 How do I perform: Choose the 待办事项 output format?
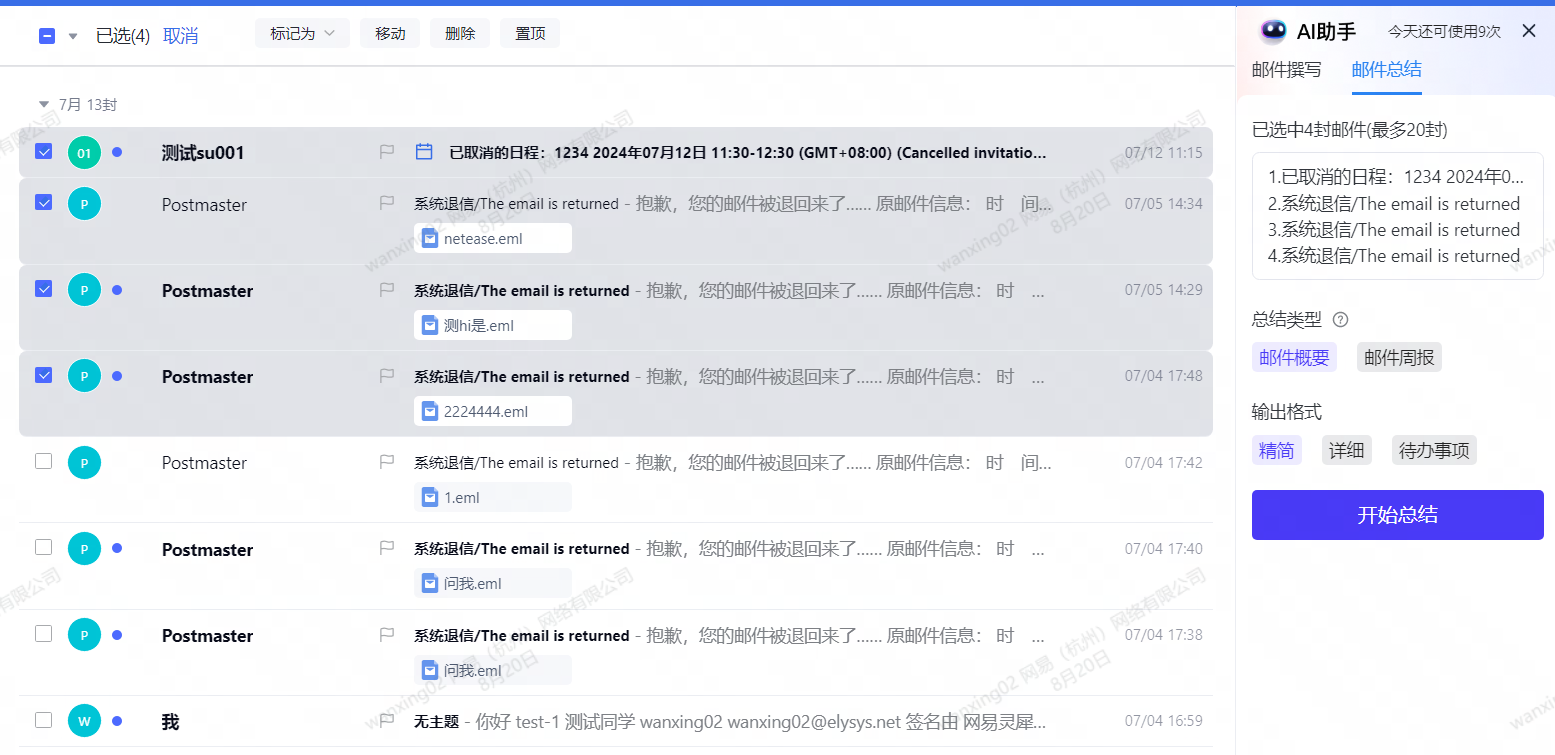[1434, 450]
